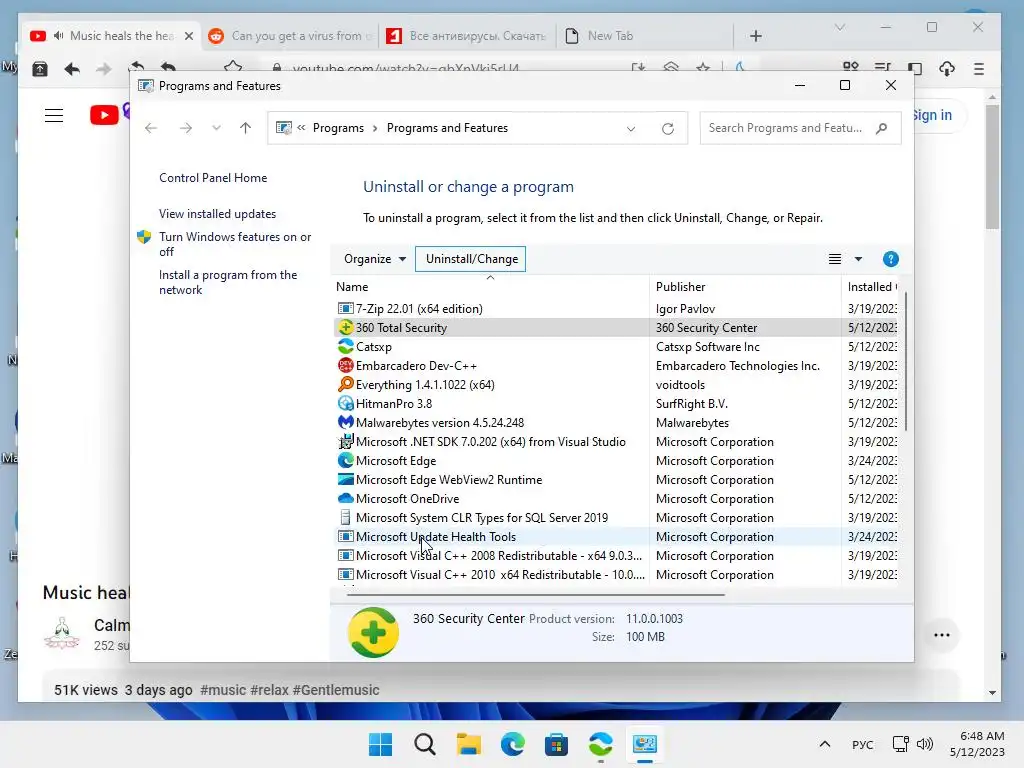Refresh the Programs and Features address bar
The height and width of the screenshot is (768, 1024).
(x=667, y=129)
